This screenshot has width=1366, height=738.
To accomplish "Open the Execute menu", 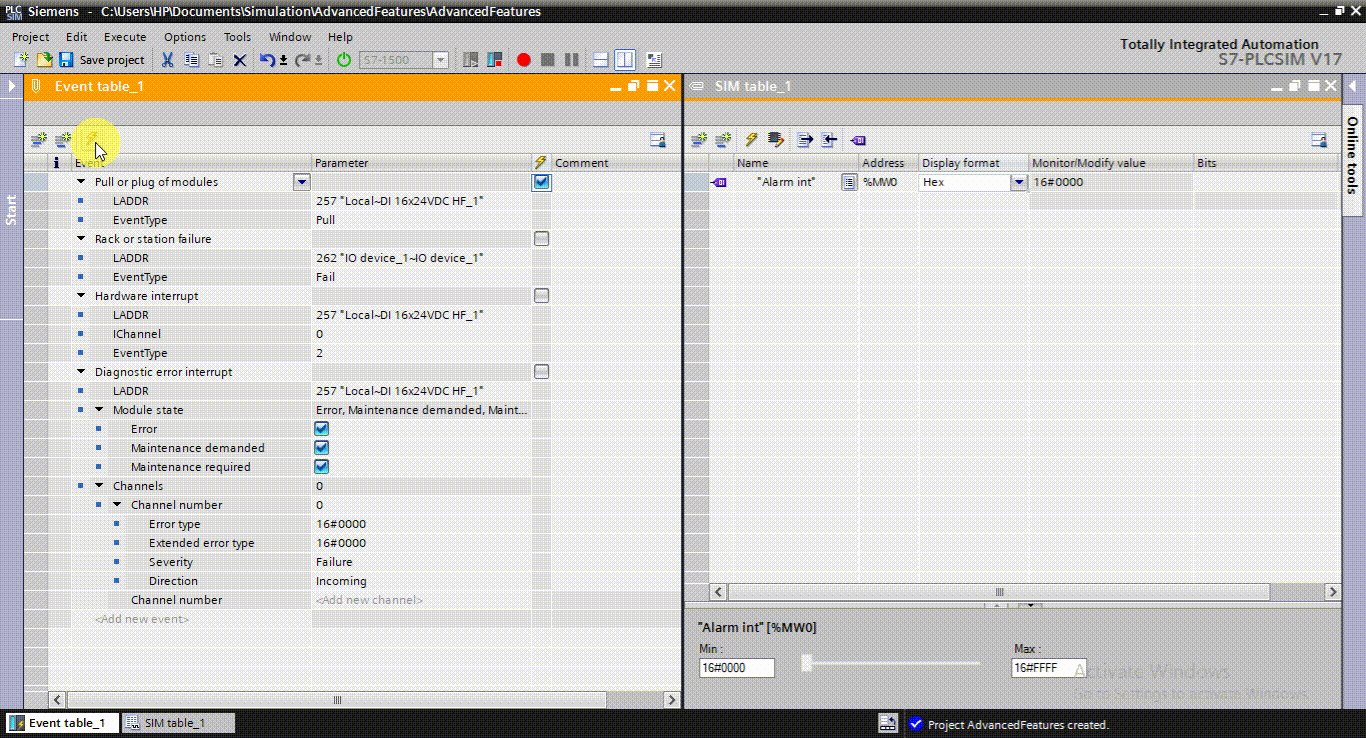I will [124, 36].
